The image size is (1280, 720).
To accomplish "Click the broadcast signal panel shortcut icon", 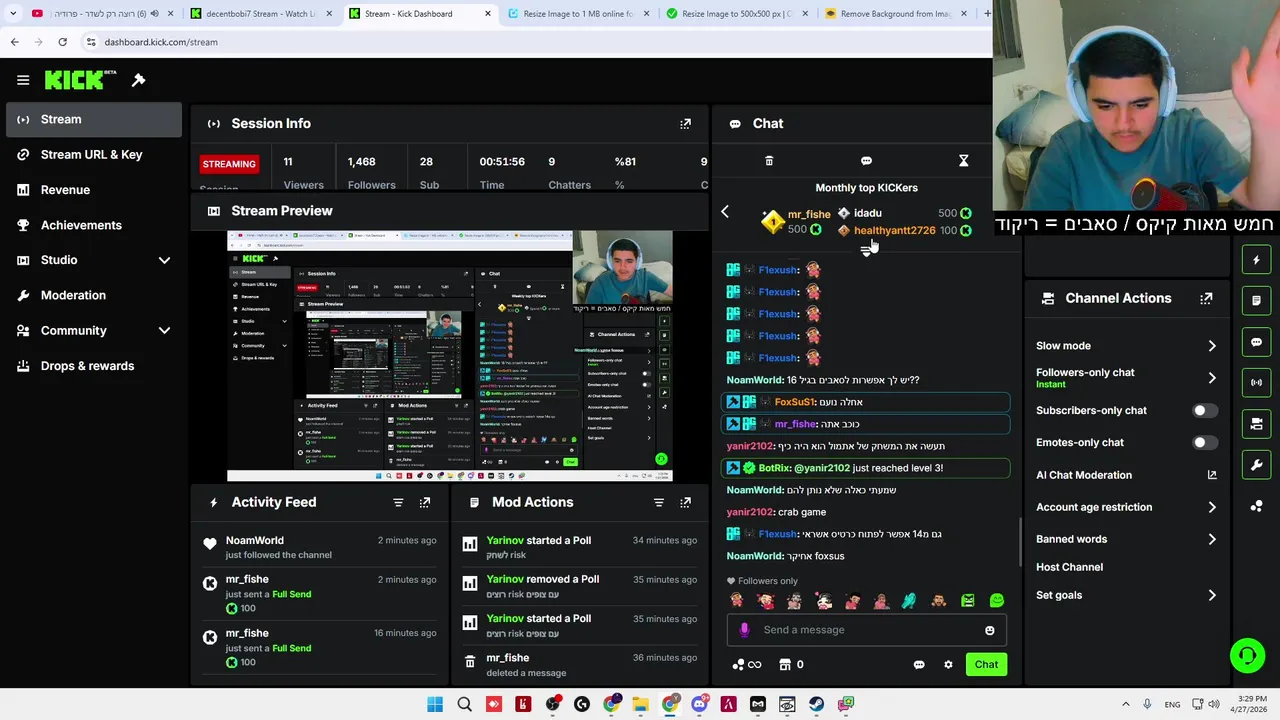I will pos(1256,382).
